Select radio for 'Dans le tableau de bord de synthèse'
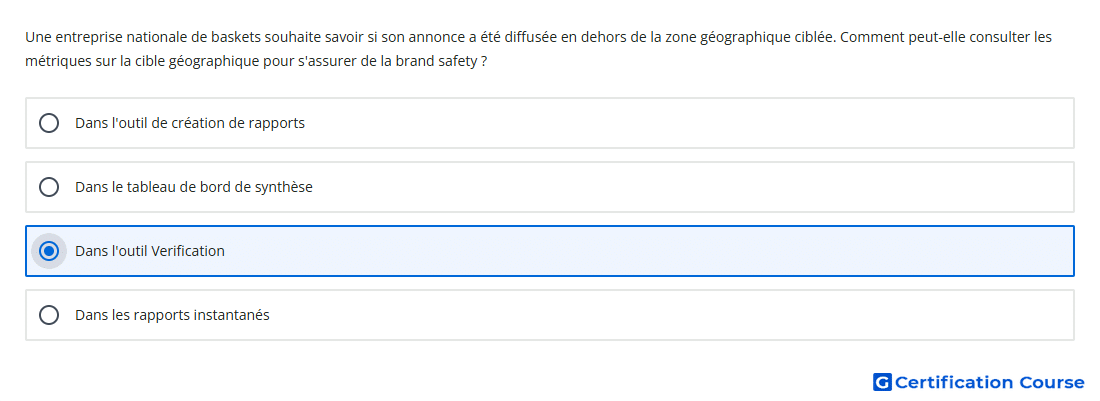Screen dimensions: 1100x401 click(49, 187)
